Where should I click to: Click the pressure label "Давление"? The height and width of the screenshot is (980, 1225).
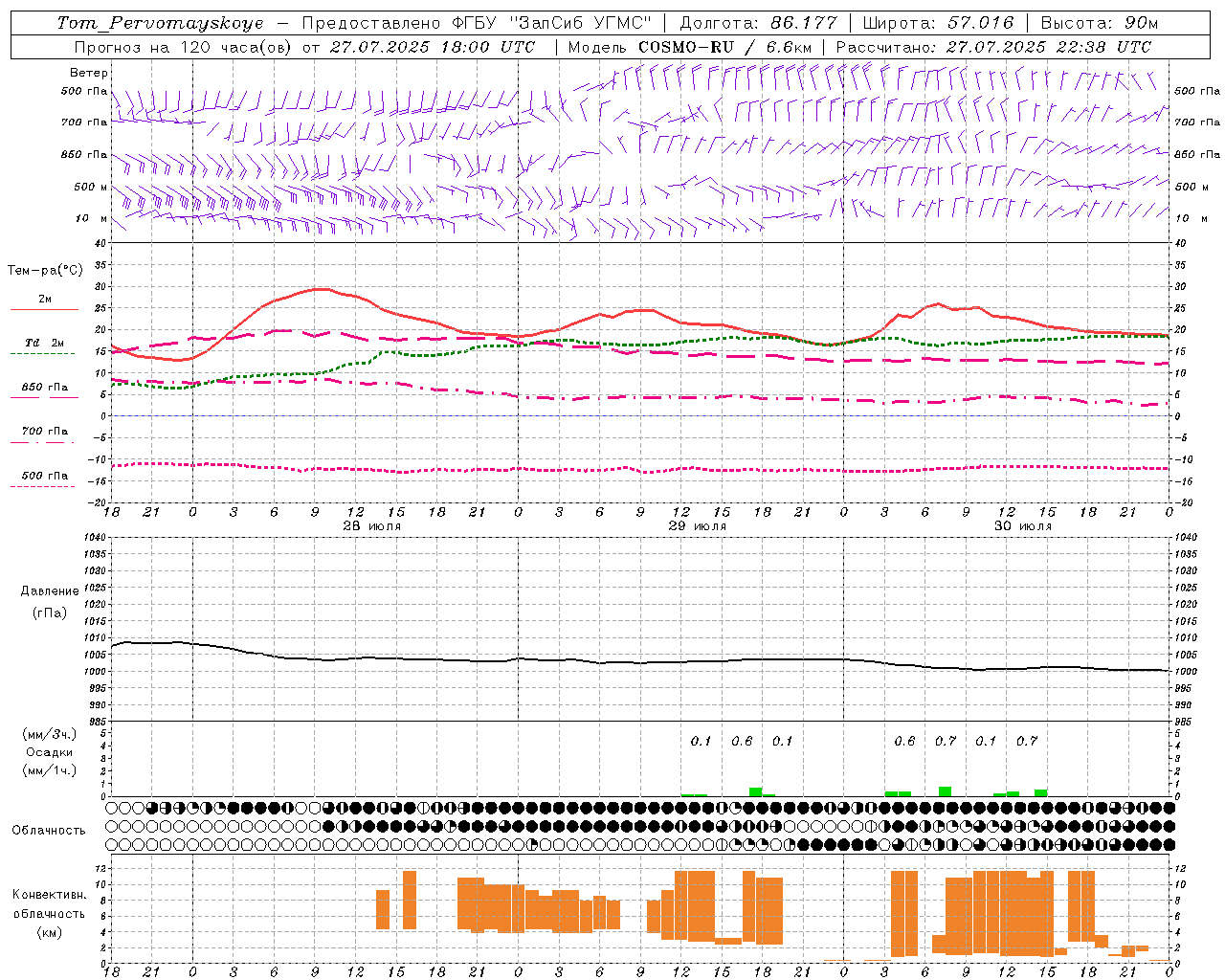coord(50,591)
